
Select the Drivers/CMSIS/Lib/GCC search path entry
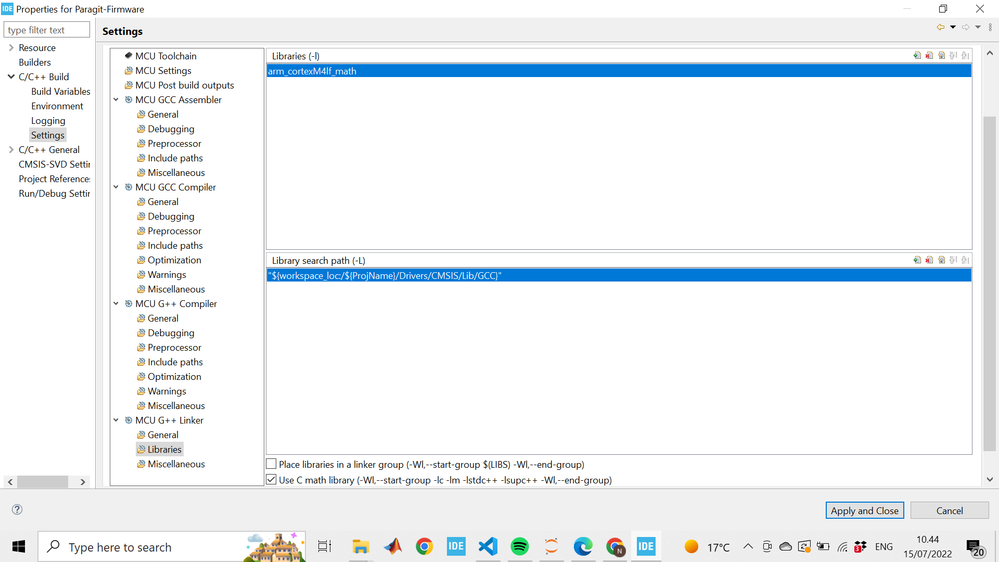coord(619,275)
